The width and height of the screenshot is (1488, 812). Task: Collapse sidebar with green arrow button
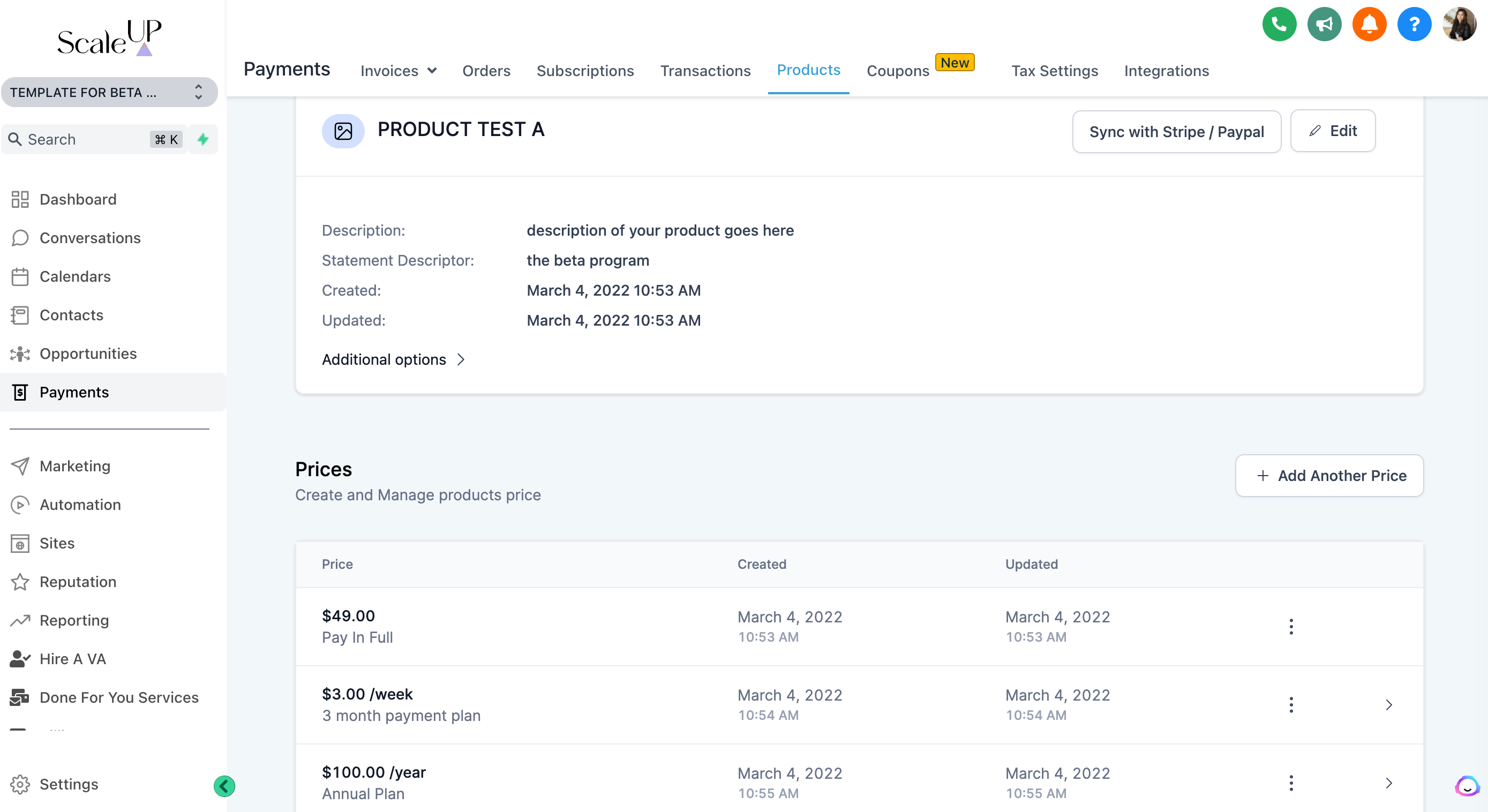(224, 786)
